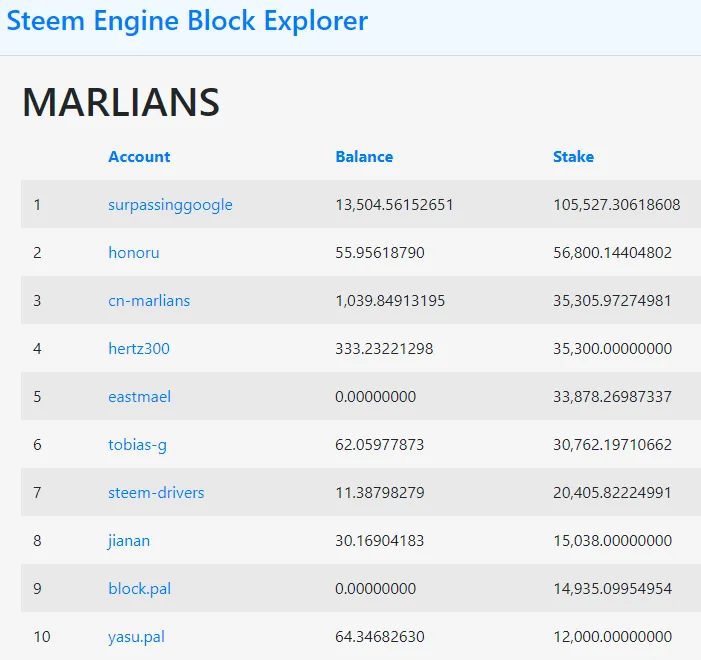Image resolution: width=701 pixels, height=660 pixels.
Task: Select rank number 1 in surpassinggoogle row
Action: (x=37, y=205)
